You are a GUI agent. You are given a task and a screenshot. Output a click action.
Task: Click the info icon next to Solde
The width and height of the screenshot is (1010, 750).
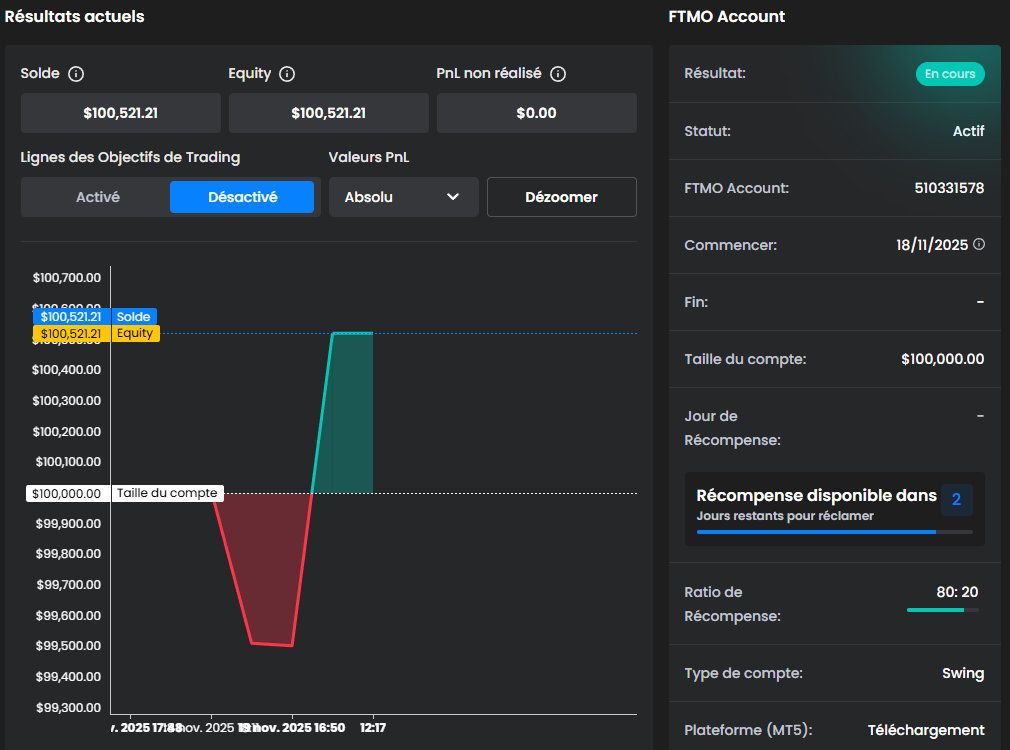pos(76,74)
